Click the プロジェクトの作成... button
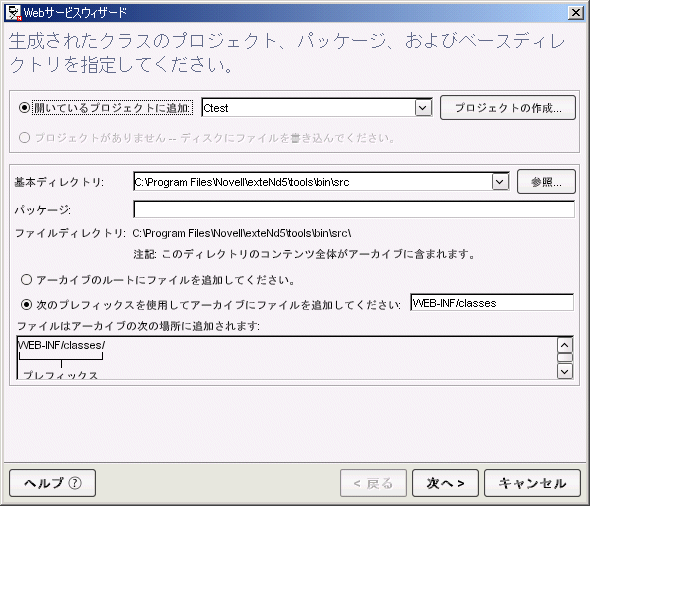This screenshot has height=593, width=679. pos(508,107)
